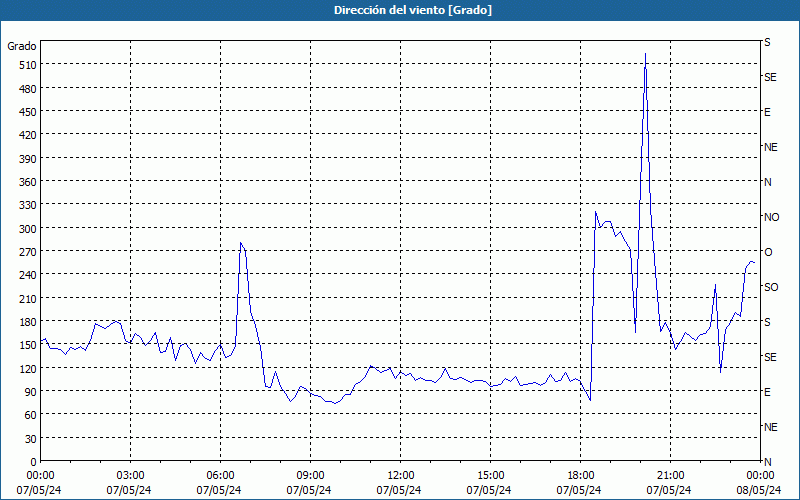Select the 30 y-axis value
Viewport: 800px width, 500px height.
31,439
